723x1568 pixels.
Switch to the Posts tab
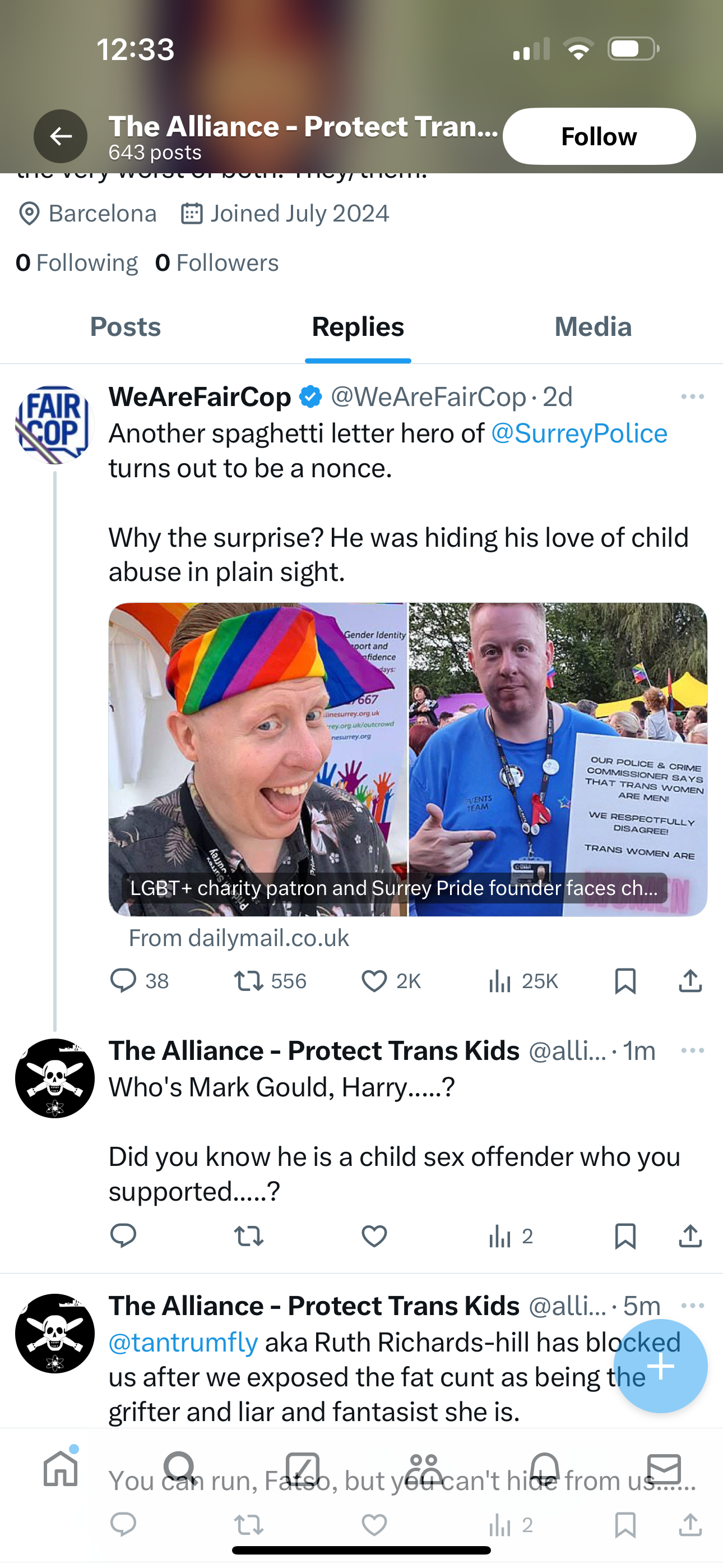126,327
